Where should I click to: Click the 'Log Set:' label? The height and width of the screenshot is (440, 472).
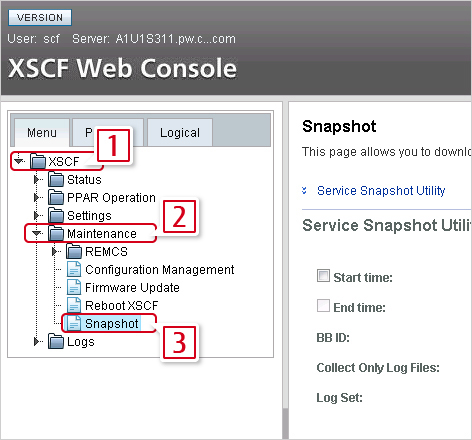(x=339, y=398)
